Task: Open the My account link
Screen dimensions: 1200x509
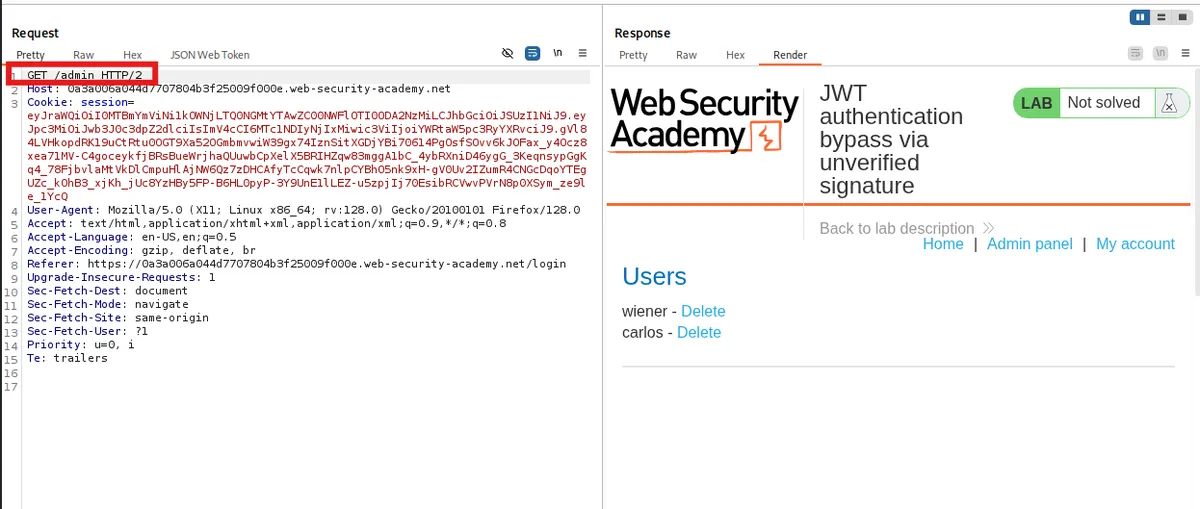Action: pos(1135,244)
